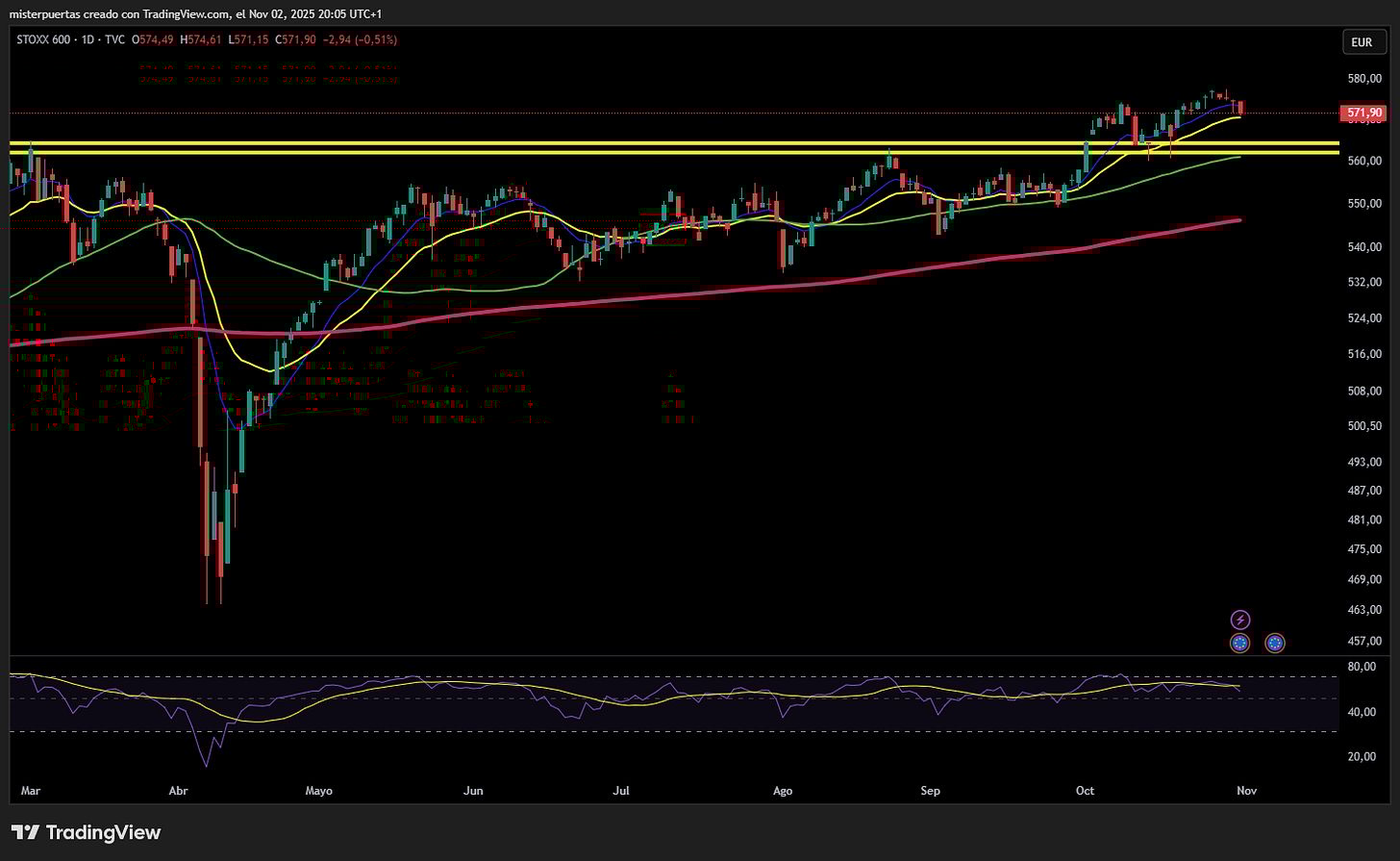Click the low value L571,15
1400x861 pixels.
click(x=248, y=40)
